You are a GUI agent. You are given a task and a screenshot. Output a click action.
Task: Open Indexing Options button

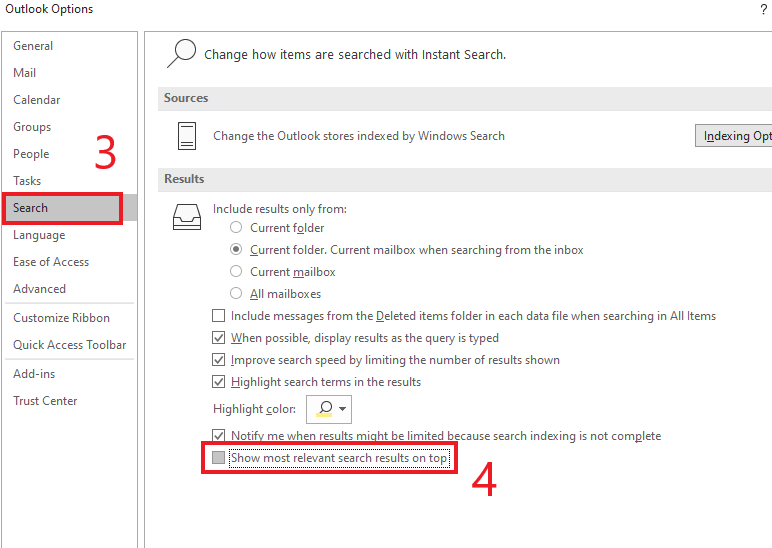[x=734, y=136]
